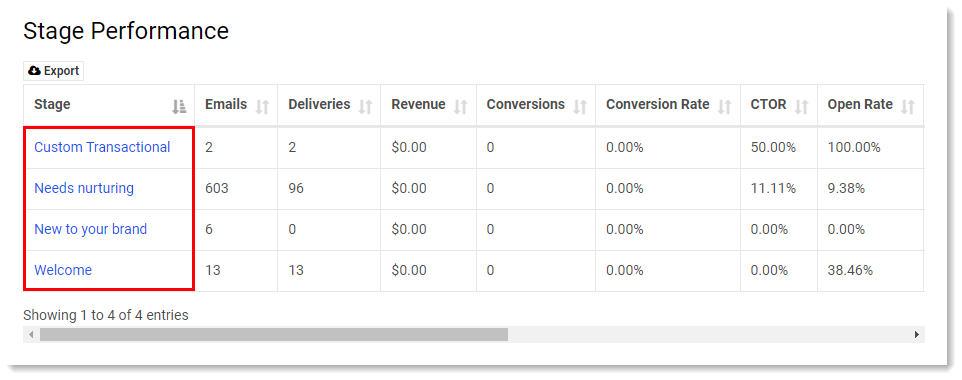This screenshot has height=380, width=962.
Task: Open the Custom Transactional stage link
Action: pyautogui.click(x=102, y=147)
